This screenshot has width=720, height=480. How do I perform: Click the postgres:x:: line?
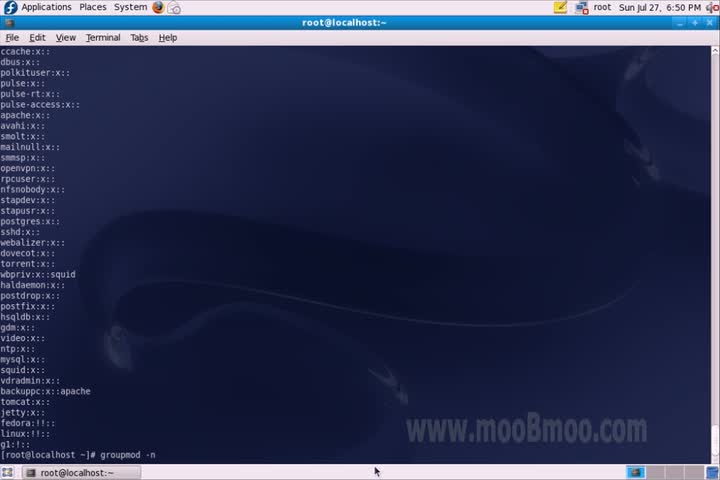pos(30,221)
